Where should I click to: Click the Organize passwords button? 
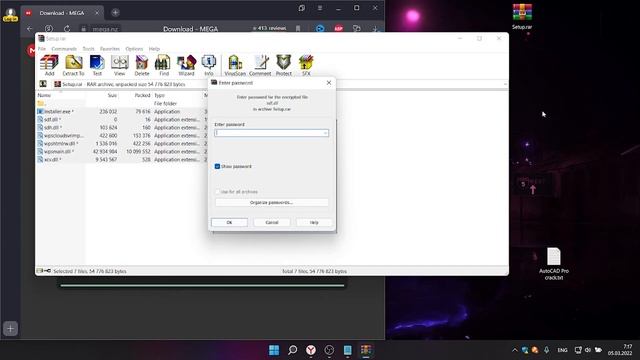pyautogui.click(x=271, y=202)
